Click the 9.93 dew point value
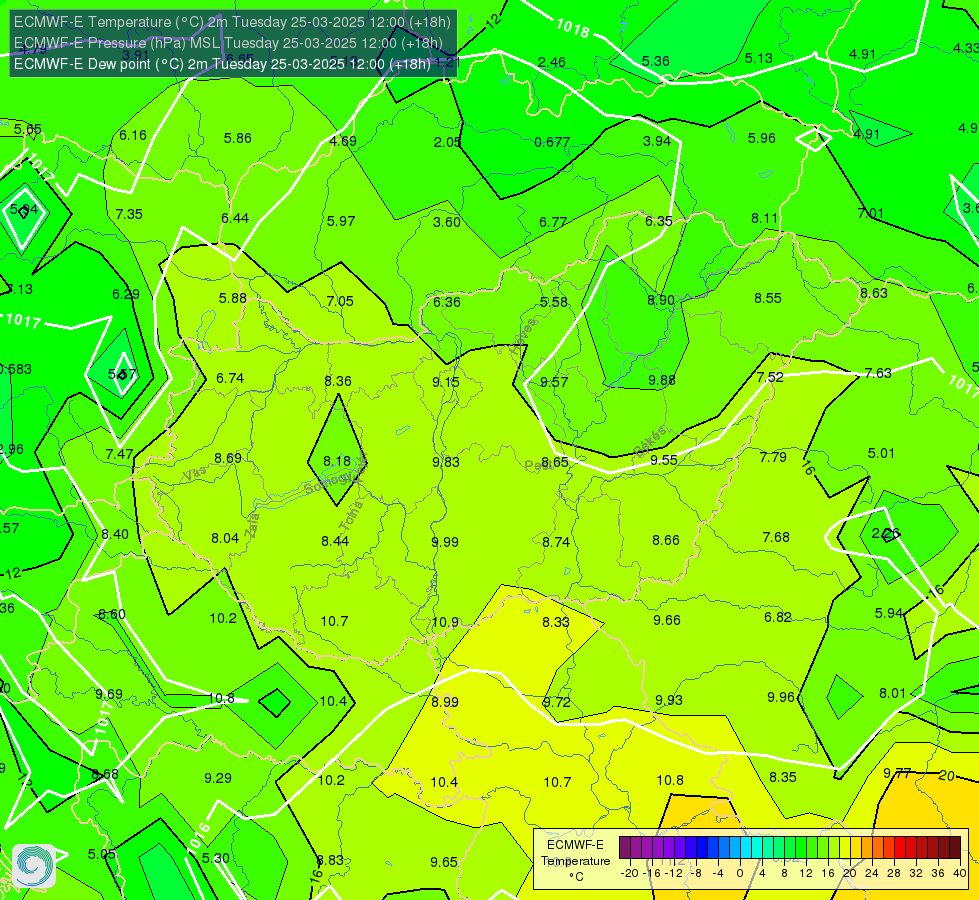 tap(669, 701)
